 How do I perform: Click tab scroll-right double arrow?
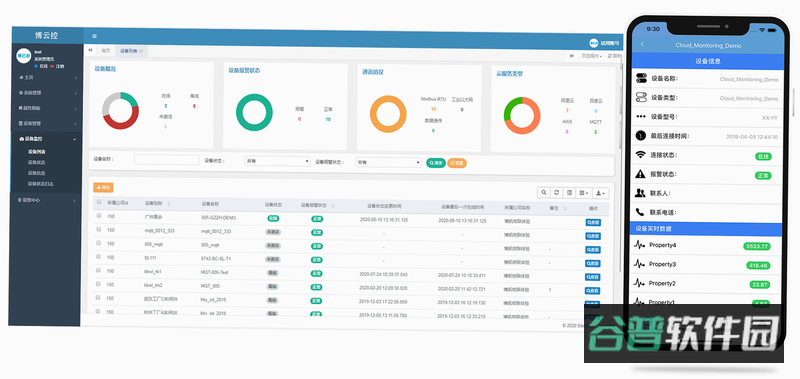point(572,56)
